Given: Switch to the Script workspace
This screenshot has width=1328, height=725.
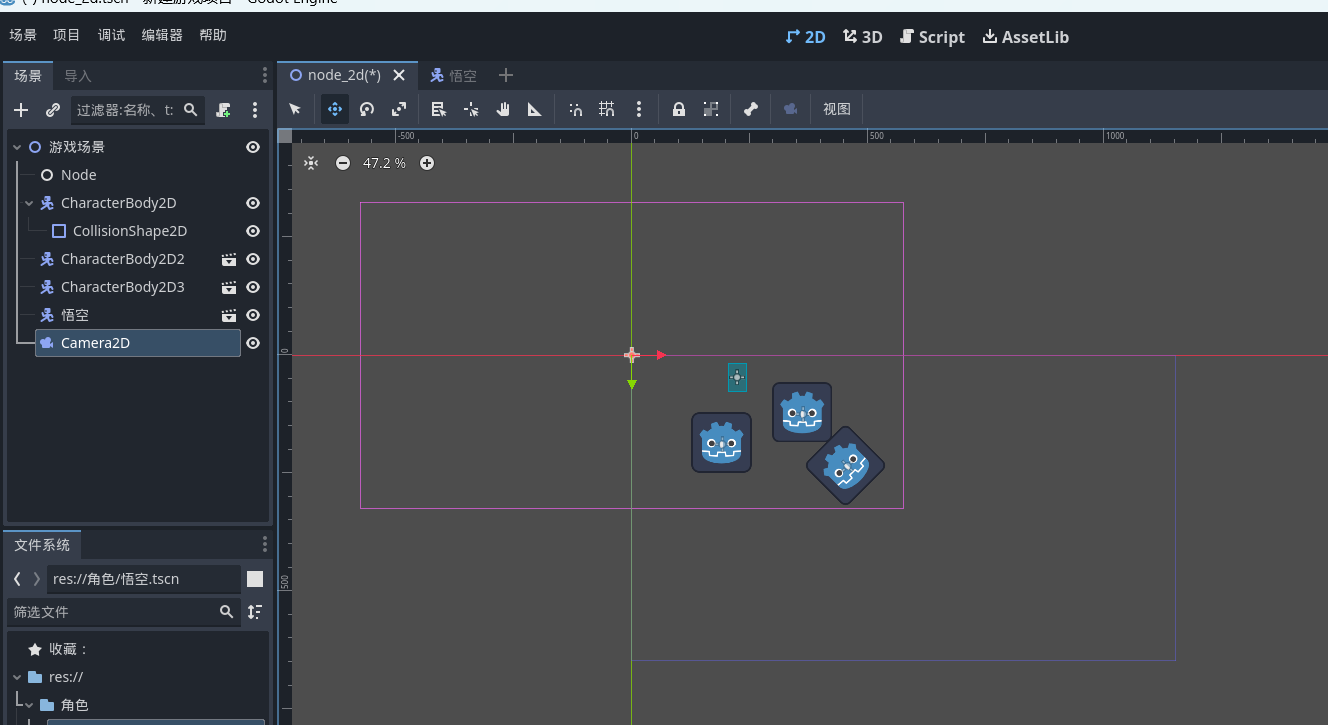Looking at the screenshot, I should click(x=932, y=37).
